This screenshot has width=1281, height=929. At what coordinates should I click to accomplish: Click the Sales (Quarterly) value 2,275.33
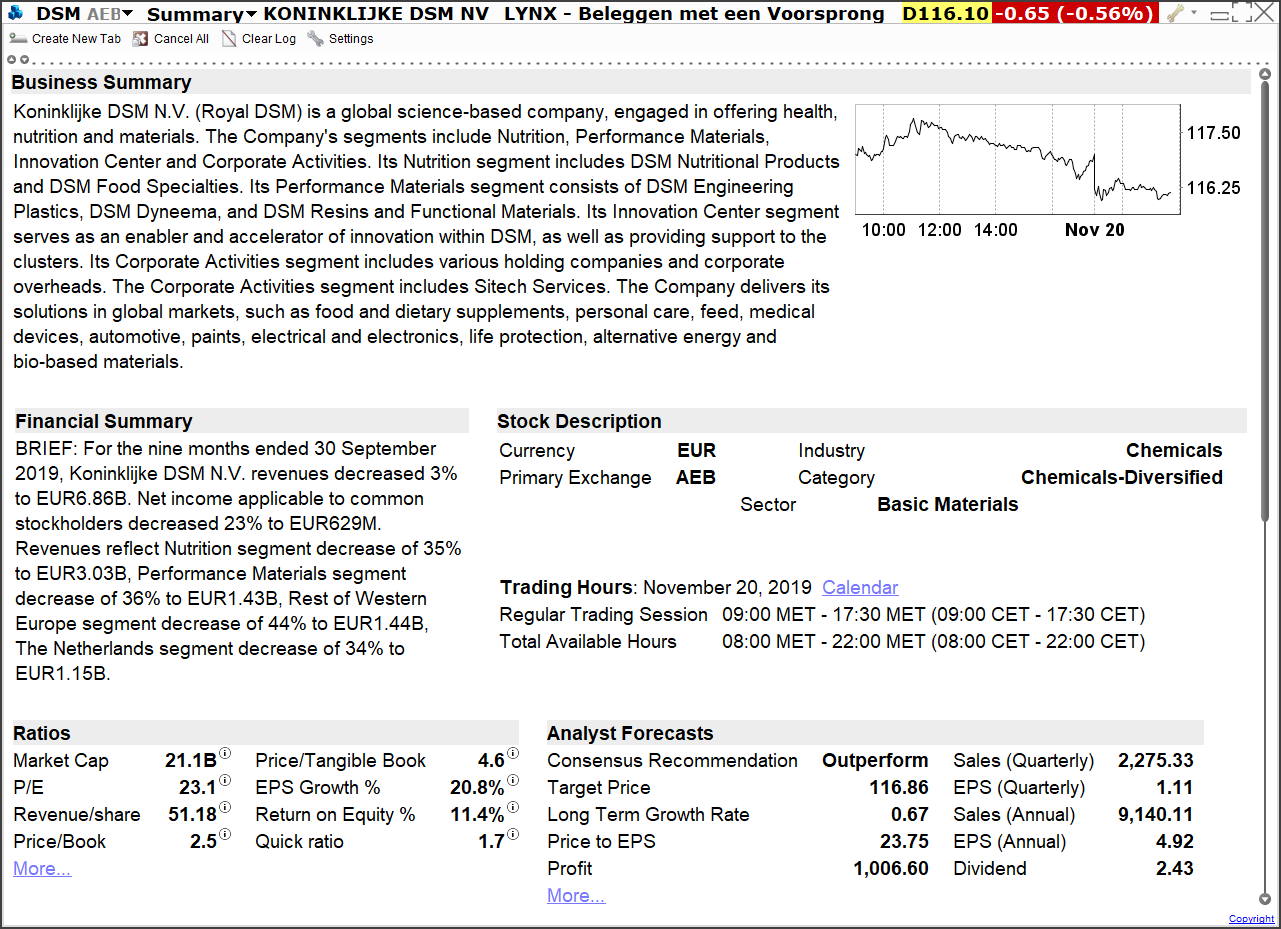1156,760
